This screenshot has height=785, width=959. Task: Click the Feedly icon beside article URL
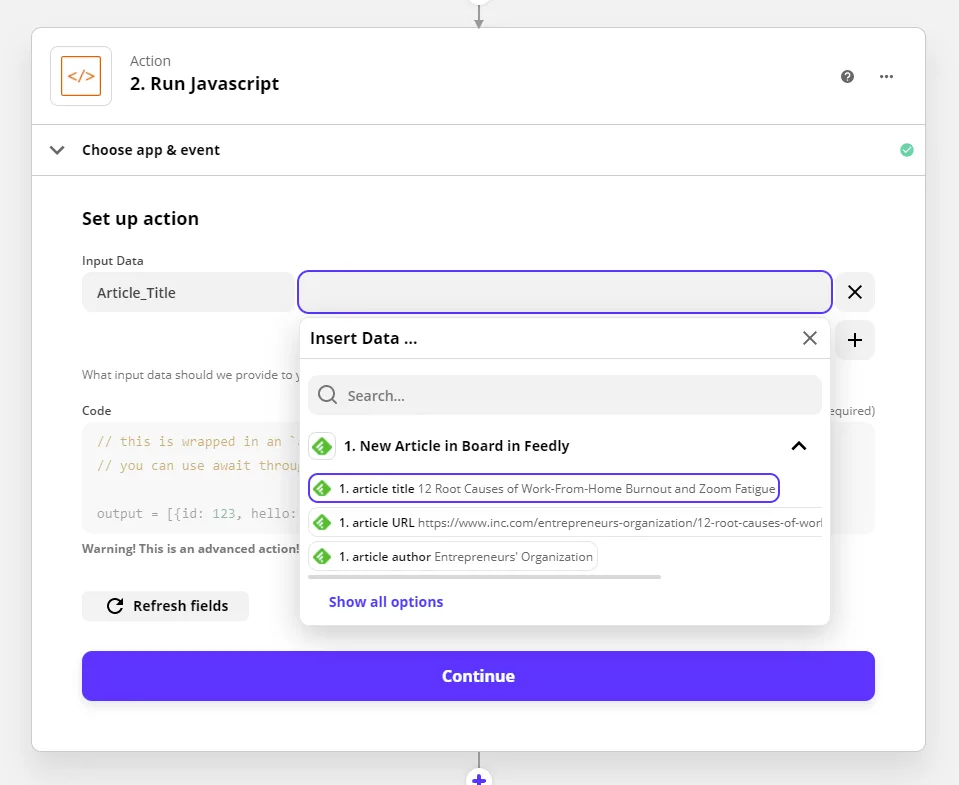click(x=322, y=523)
